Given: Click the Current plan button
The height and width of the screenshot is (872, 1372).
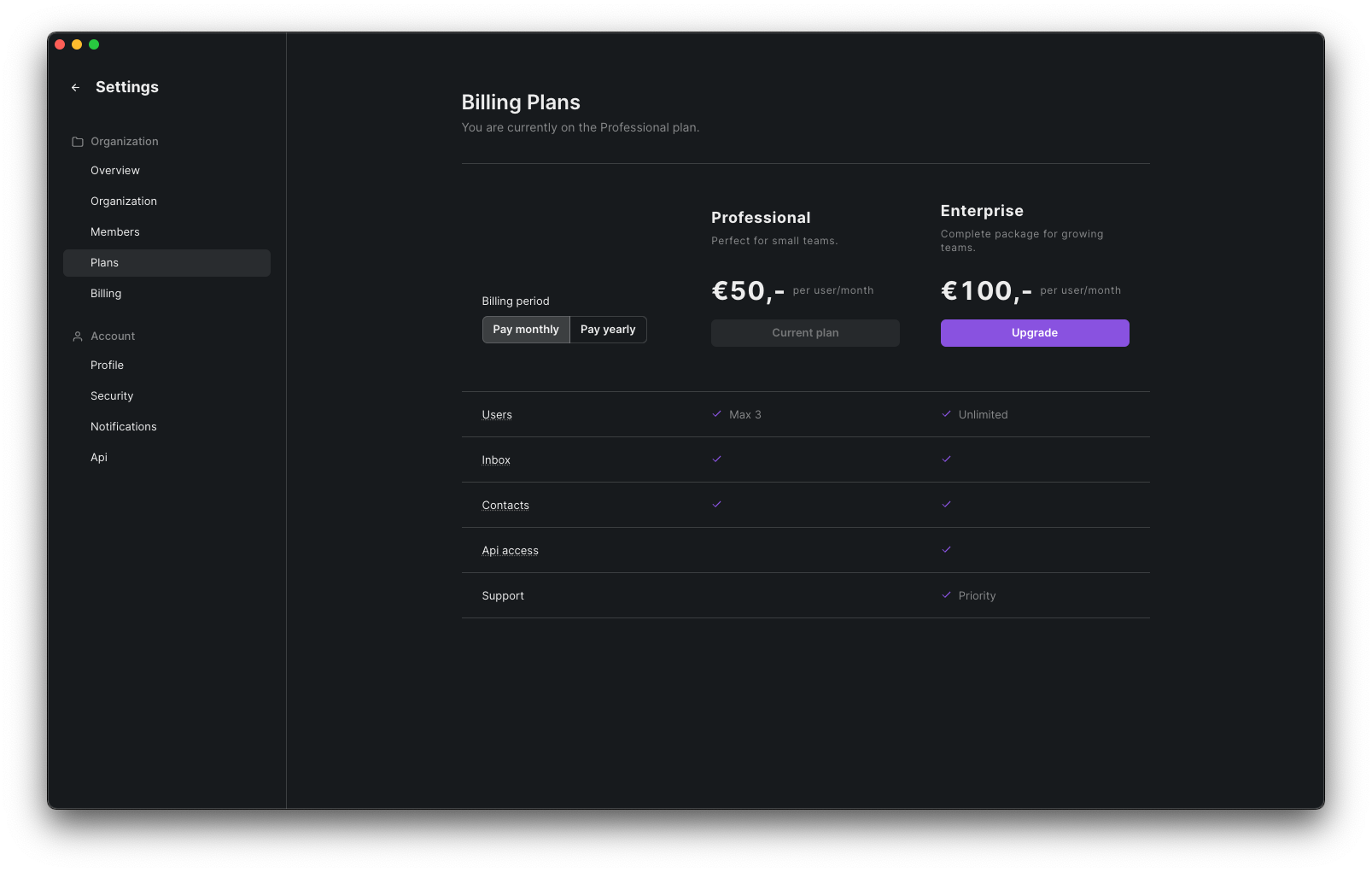Looking at the screenshot, I should click(804, 332).
